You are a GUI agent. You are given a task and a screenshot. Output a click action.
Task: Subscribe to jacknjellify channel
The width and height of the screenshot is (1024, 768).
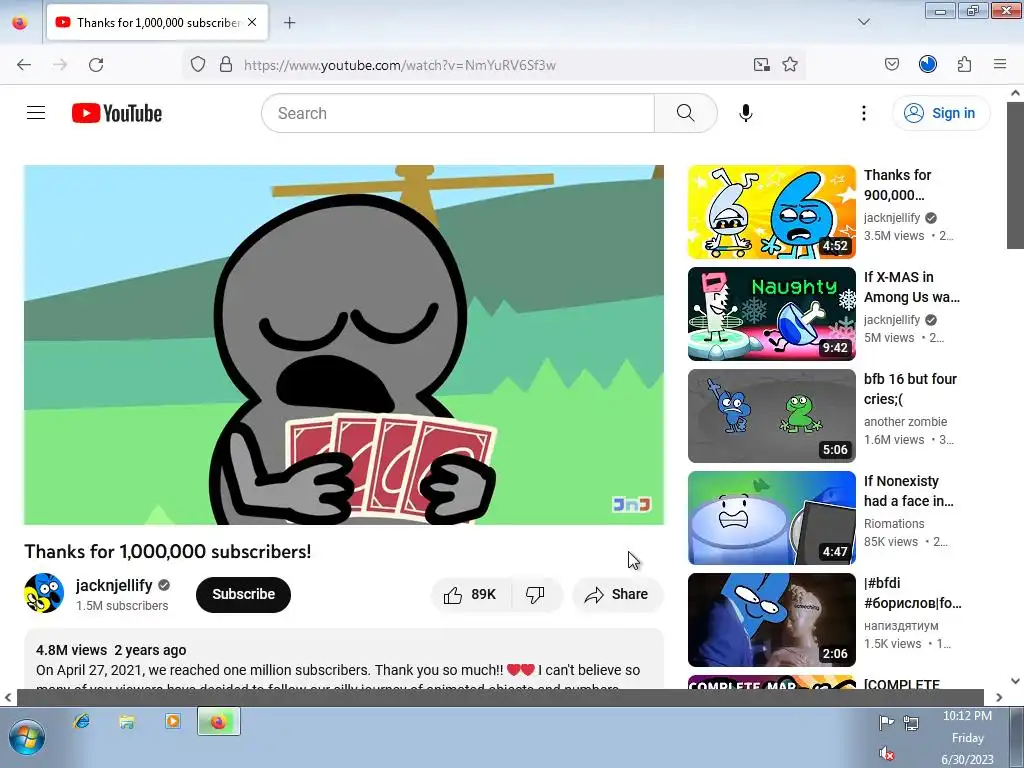243,594
